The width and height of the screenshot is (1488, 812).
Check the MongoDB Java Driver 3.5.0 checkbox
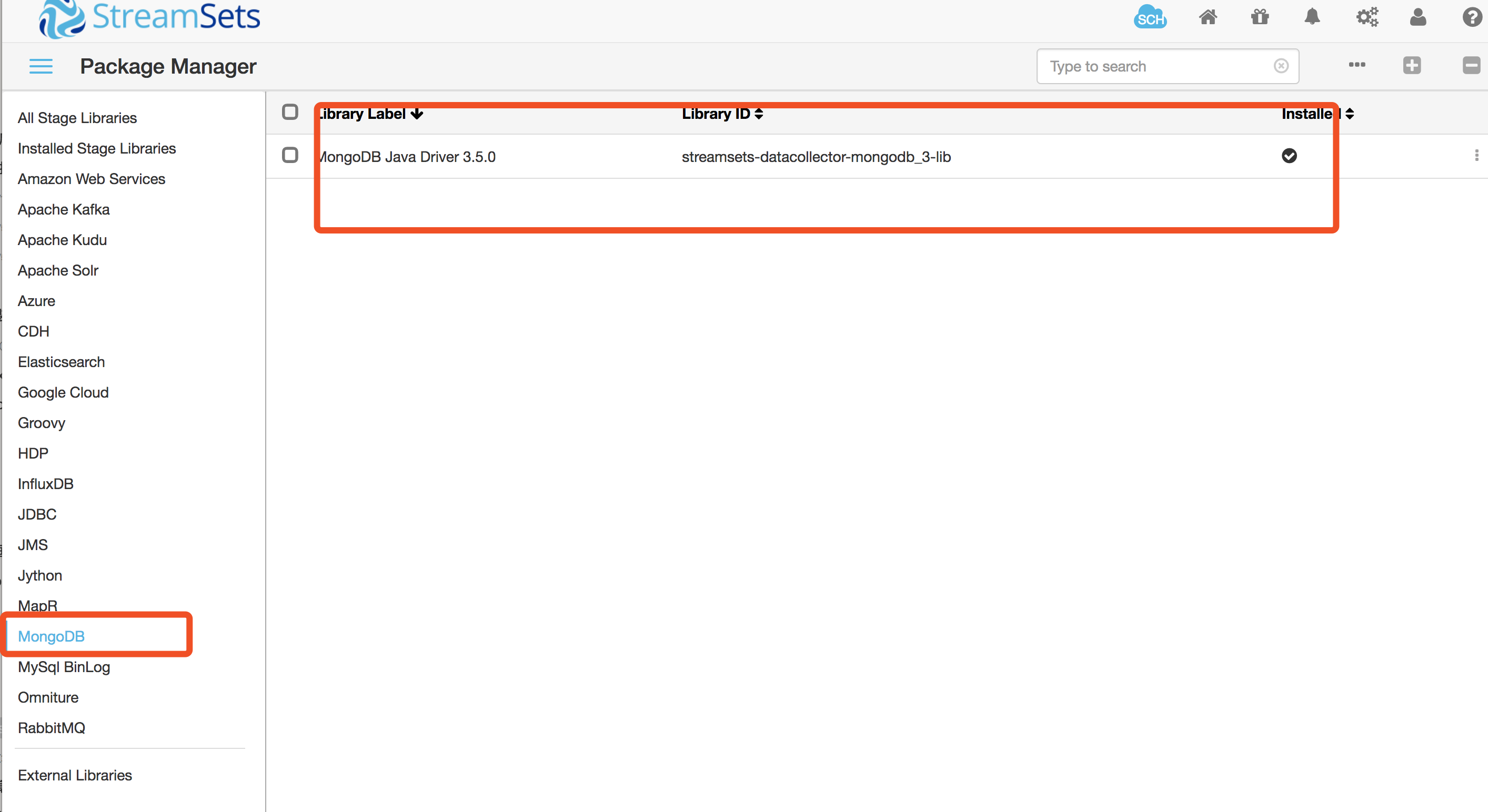290,155
